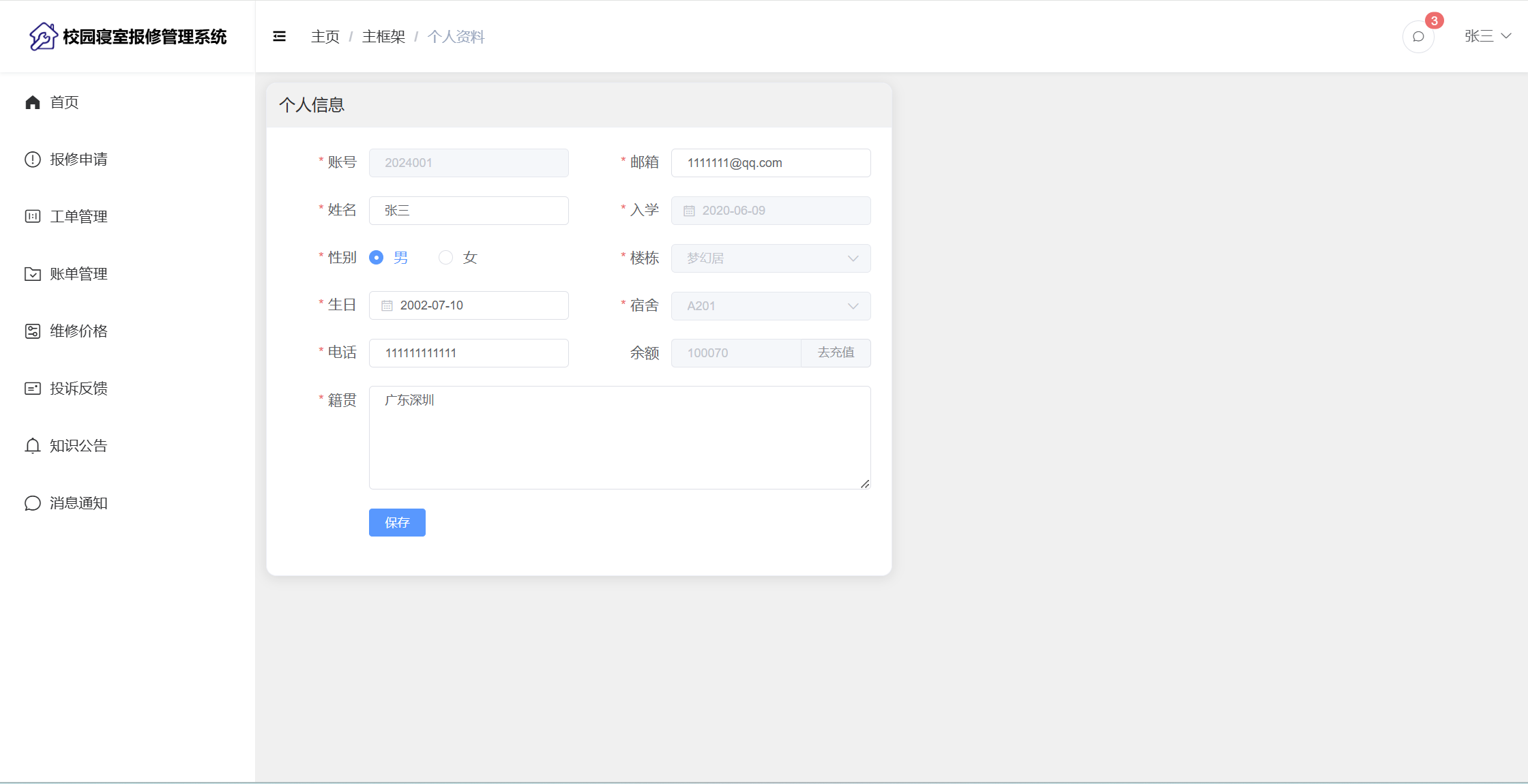Click the house logo icon
The height and width of the screenshot is (784, 1528).
click(x=43, y=36)
